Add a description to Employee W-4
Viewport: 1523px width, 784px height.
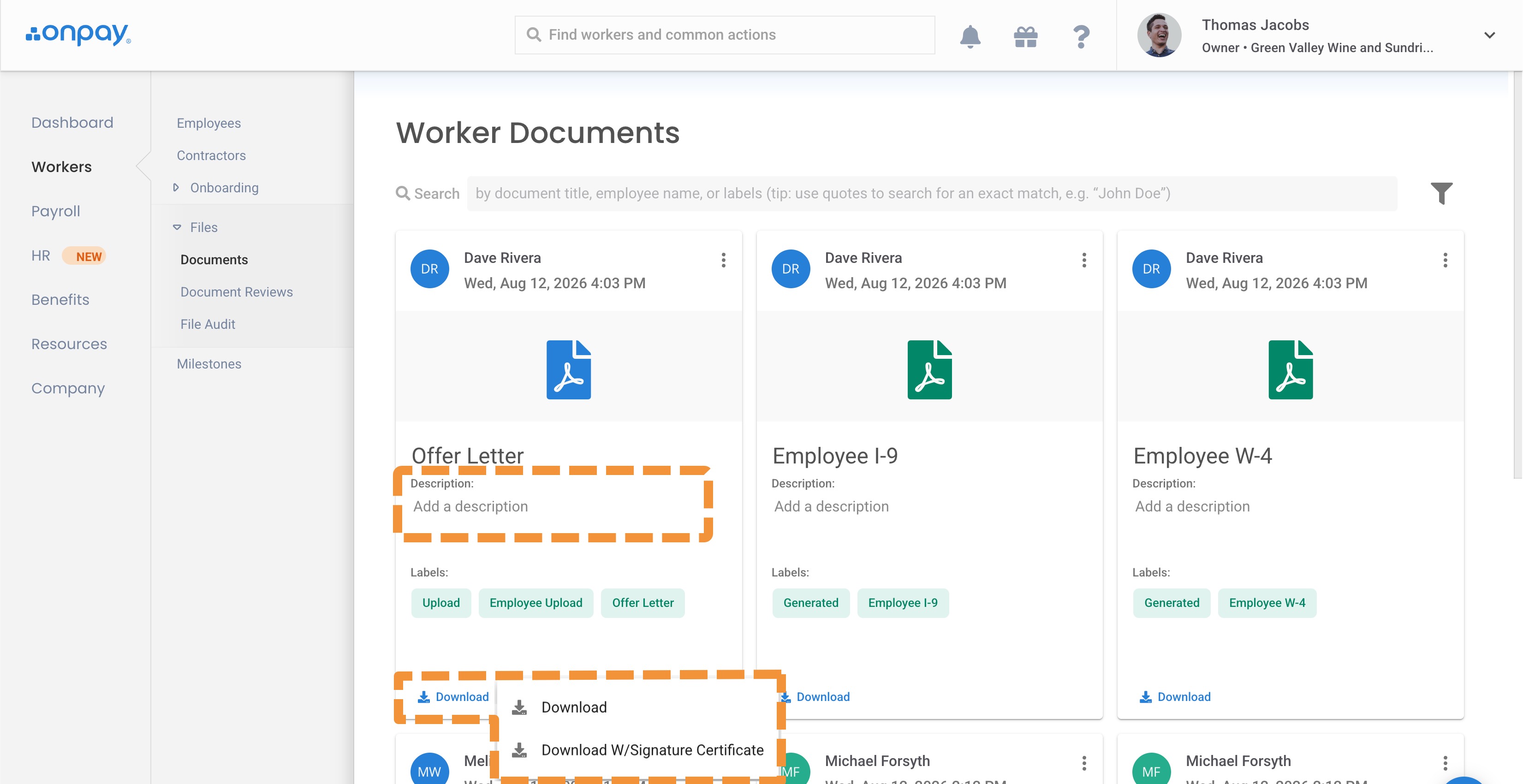1192,507
